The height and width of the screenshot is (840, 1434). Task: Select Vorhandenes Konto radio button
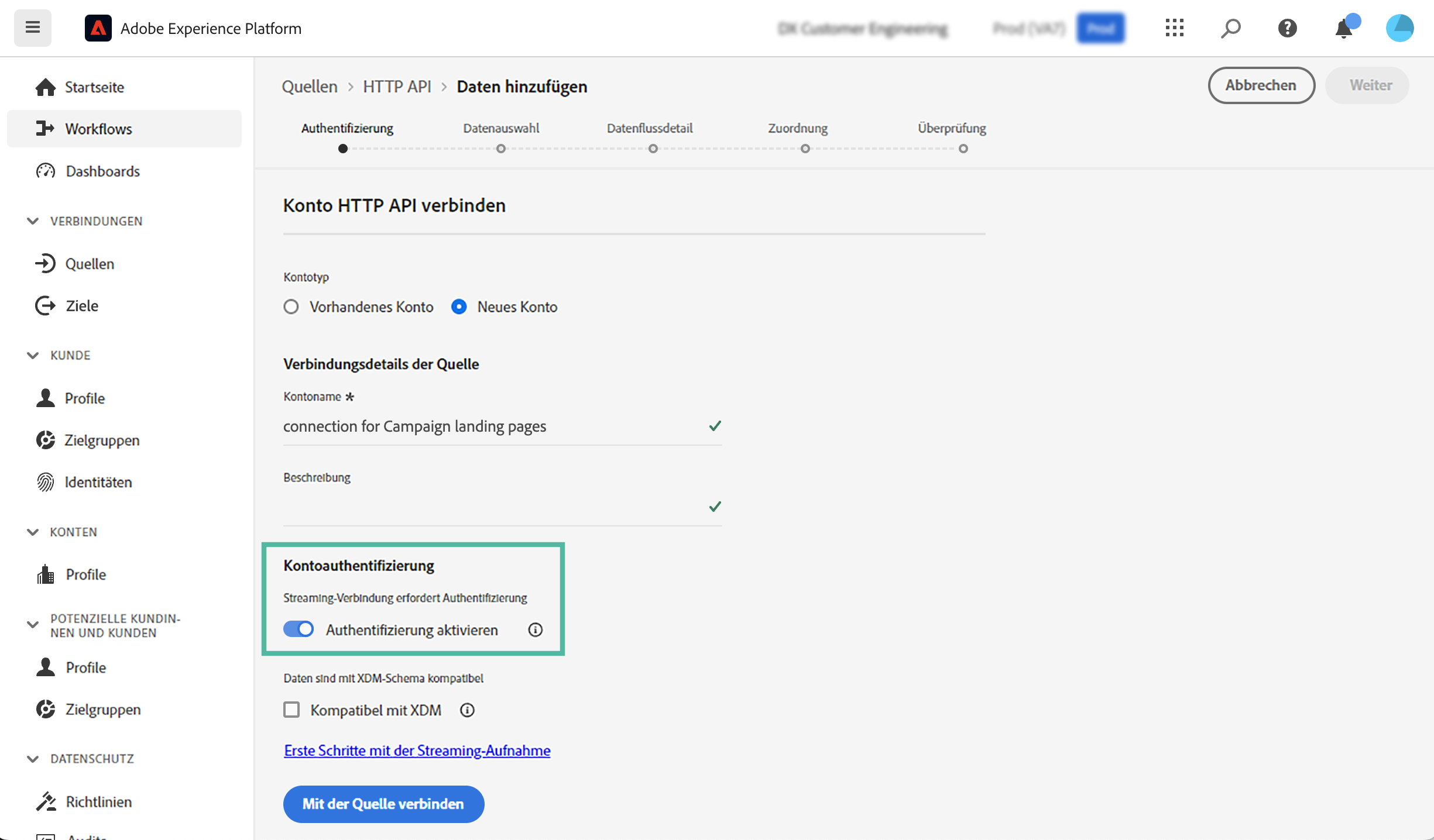[x=291, y=307]
